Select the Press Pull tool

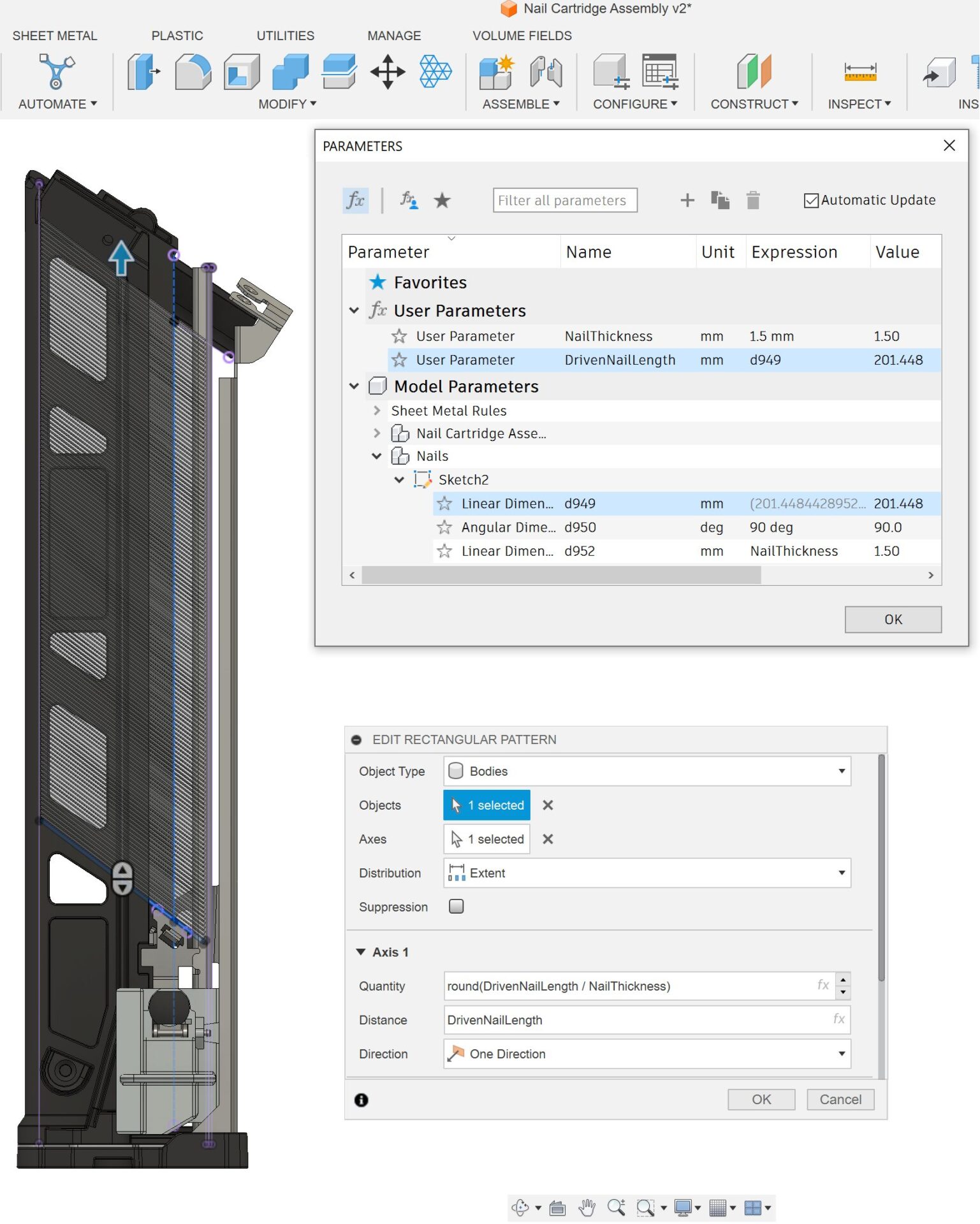pyautogui.click(x=143, y=71)
